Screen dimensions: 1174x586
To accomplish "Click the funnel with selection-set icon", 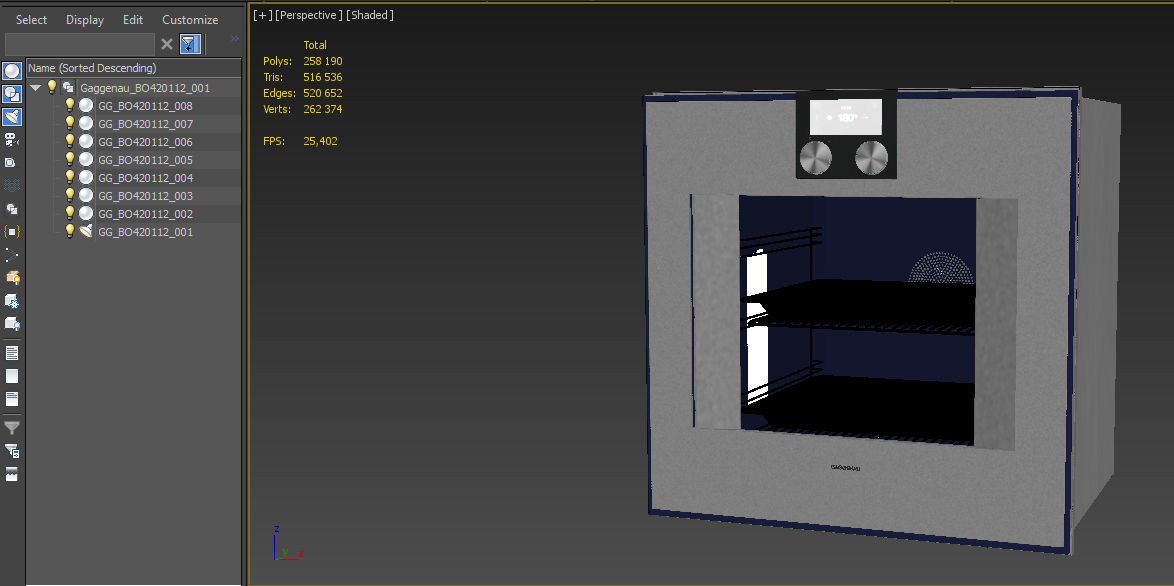I will [x=12, y=451].
